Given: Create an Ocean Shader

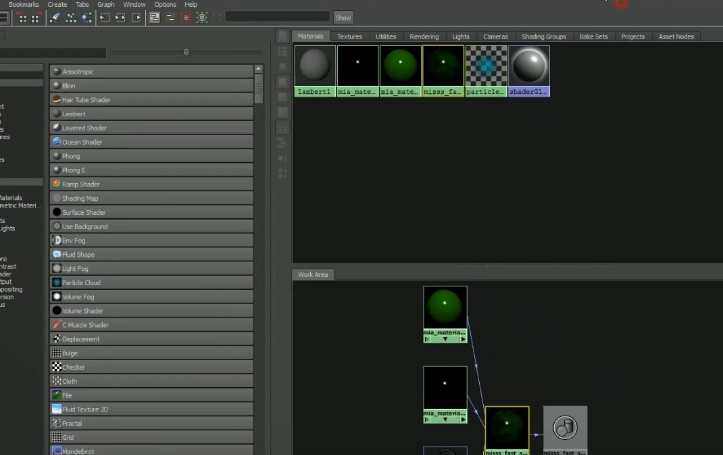Looking at the screenshot, I should click(x=152, y=142).
